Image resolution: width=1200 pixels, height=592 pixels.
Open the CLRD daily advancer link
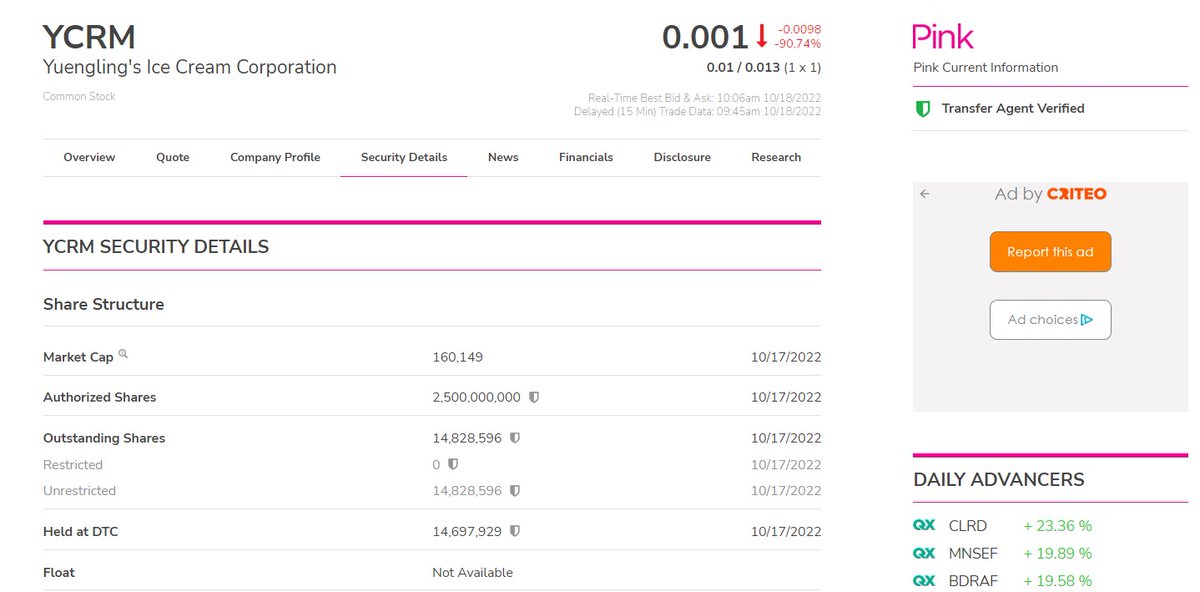967,525
